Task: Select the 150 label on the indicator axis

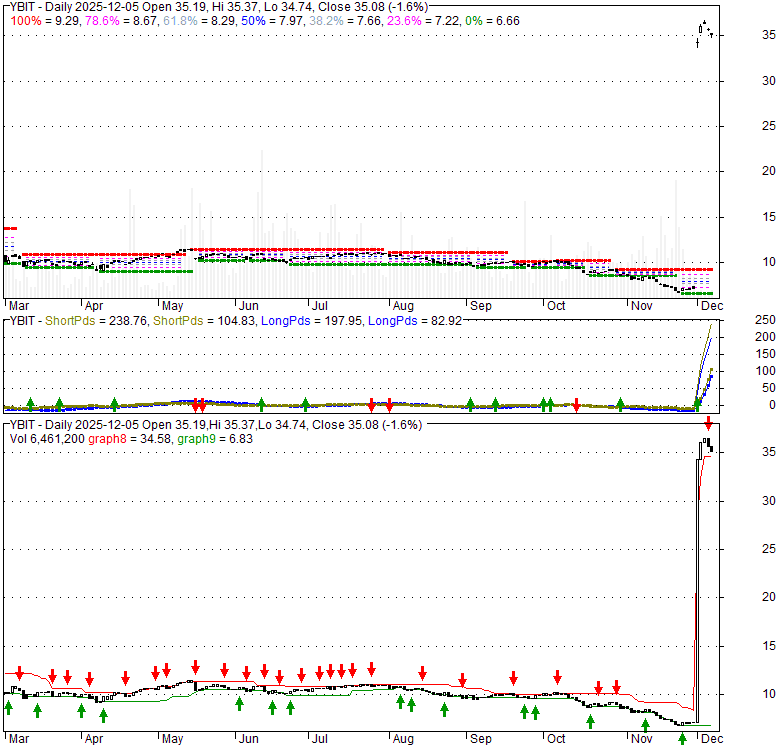Action: (765, 354)
